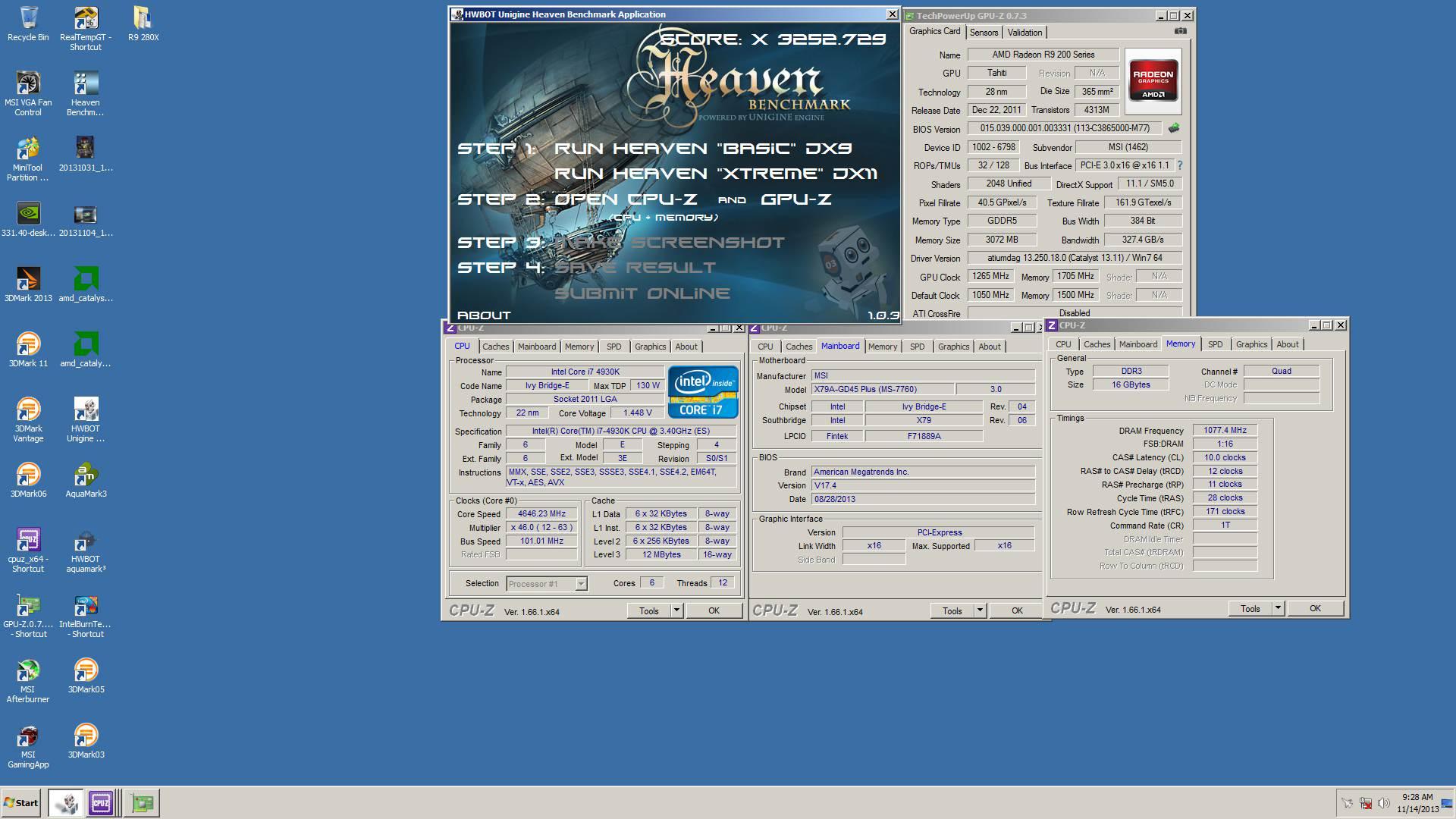Launch the 3DMark 2013 icon
This screenshot has width=1456, height=819.
[28, 285]
